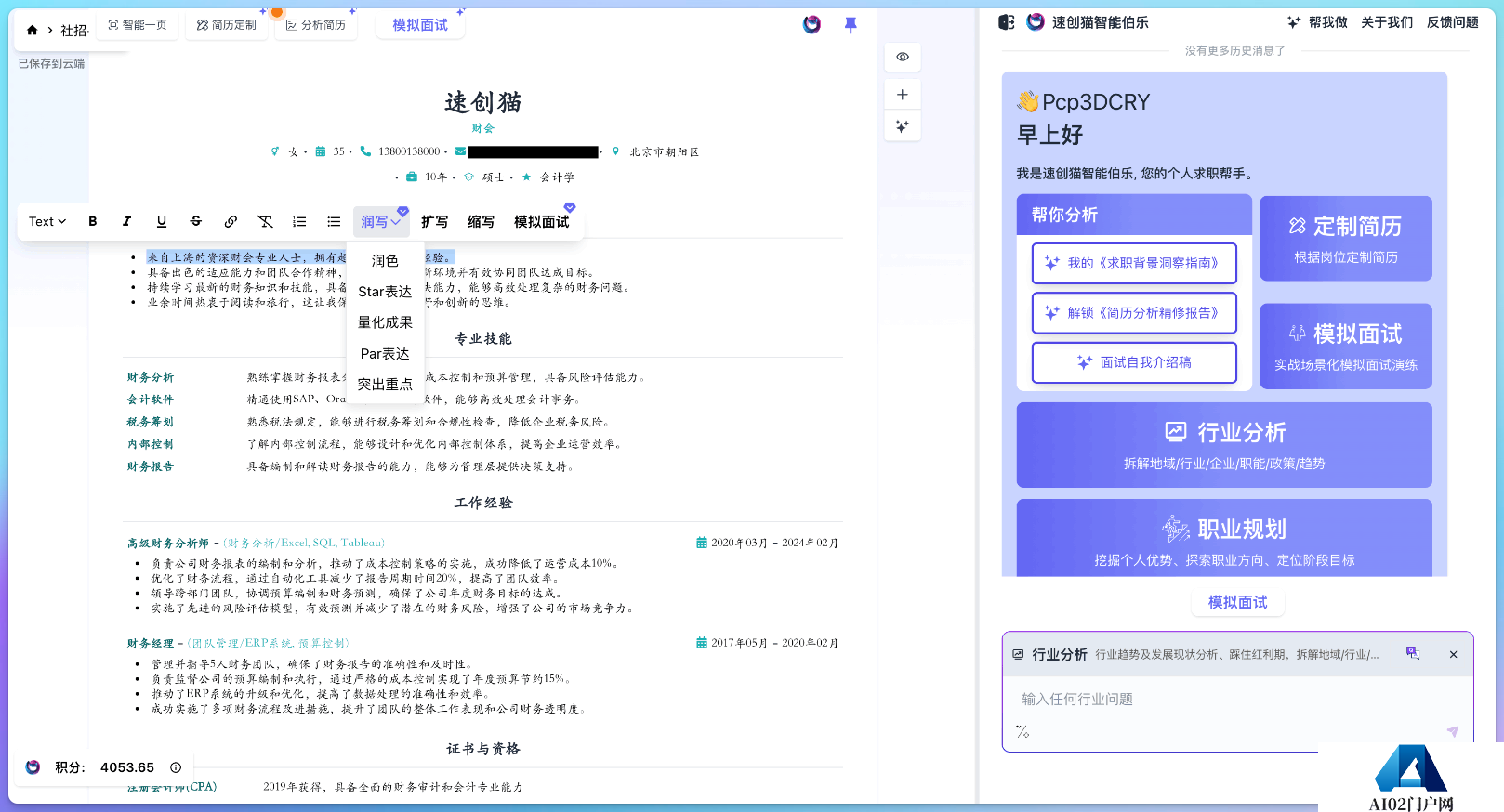Image resolution: width=1504 pixels, height=812 pixels.
Task: Click the send arrow in chat box
Action: pyautogui.click(x=1453, y=732)
